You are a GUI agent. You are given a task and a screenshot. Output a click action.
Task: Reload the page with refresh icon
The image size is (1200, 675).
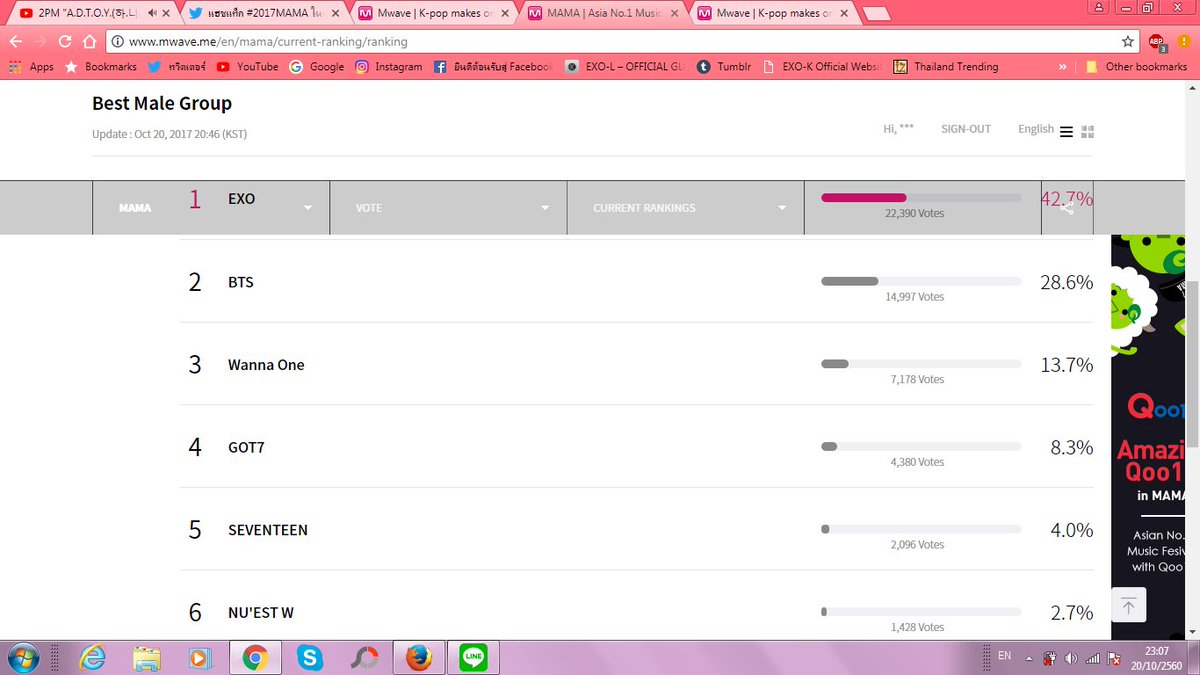(65, 42)
